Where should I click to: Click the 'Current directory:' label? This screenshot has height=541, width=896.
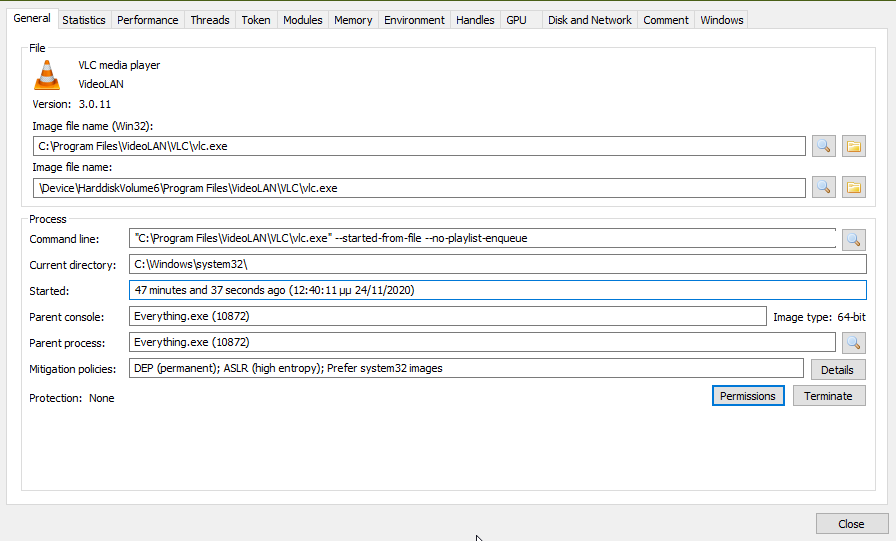pyautogui.click(x=73, y=265)
